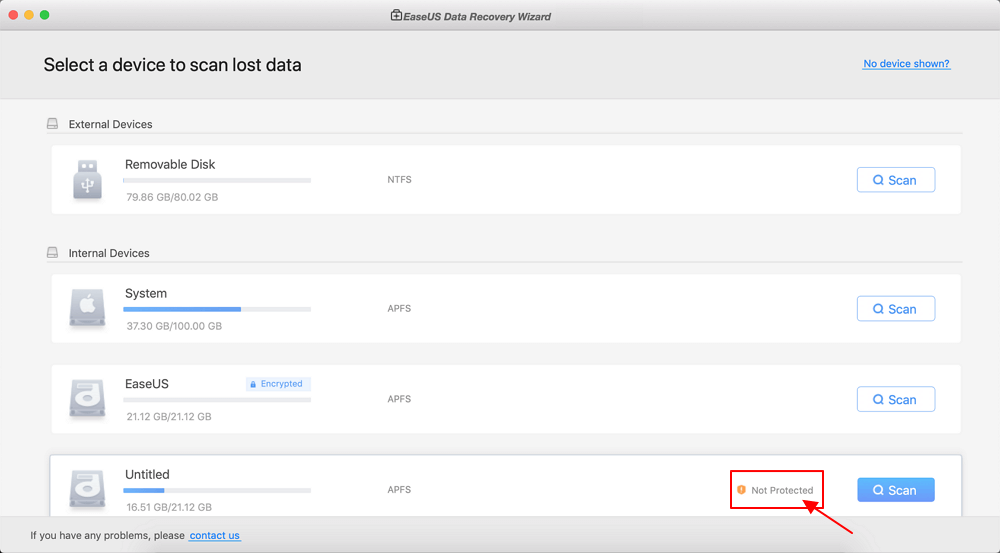The height and width of the screenshot is (553, 1000).
Task: Click the 'Not Protected' status text
Action: tap(782, 490)
